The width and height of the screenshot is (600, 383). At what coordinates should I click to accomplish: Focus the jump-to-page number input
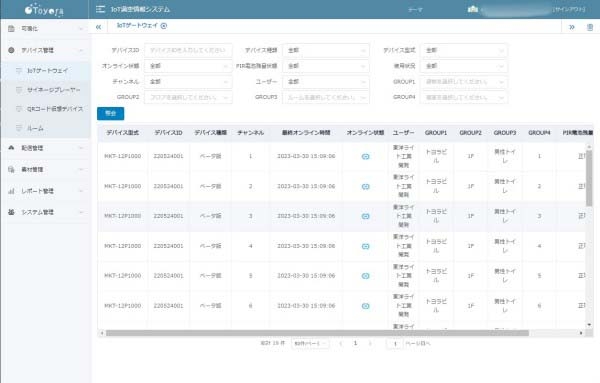(395, 344)
